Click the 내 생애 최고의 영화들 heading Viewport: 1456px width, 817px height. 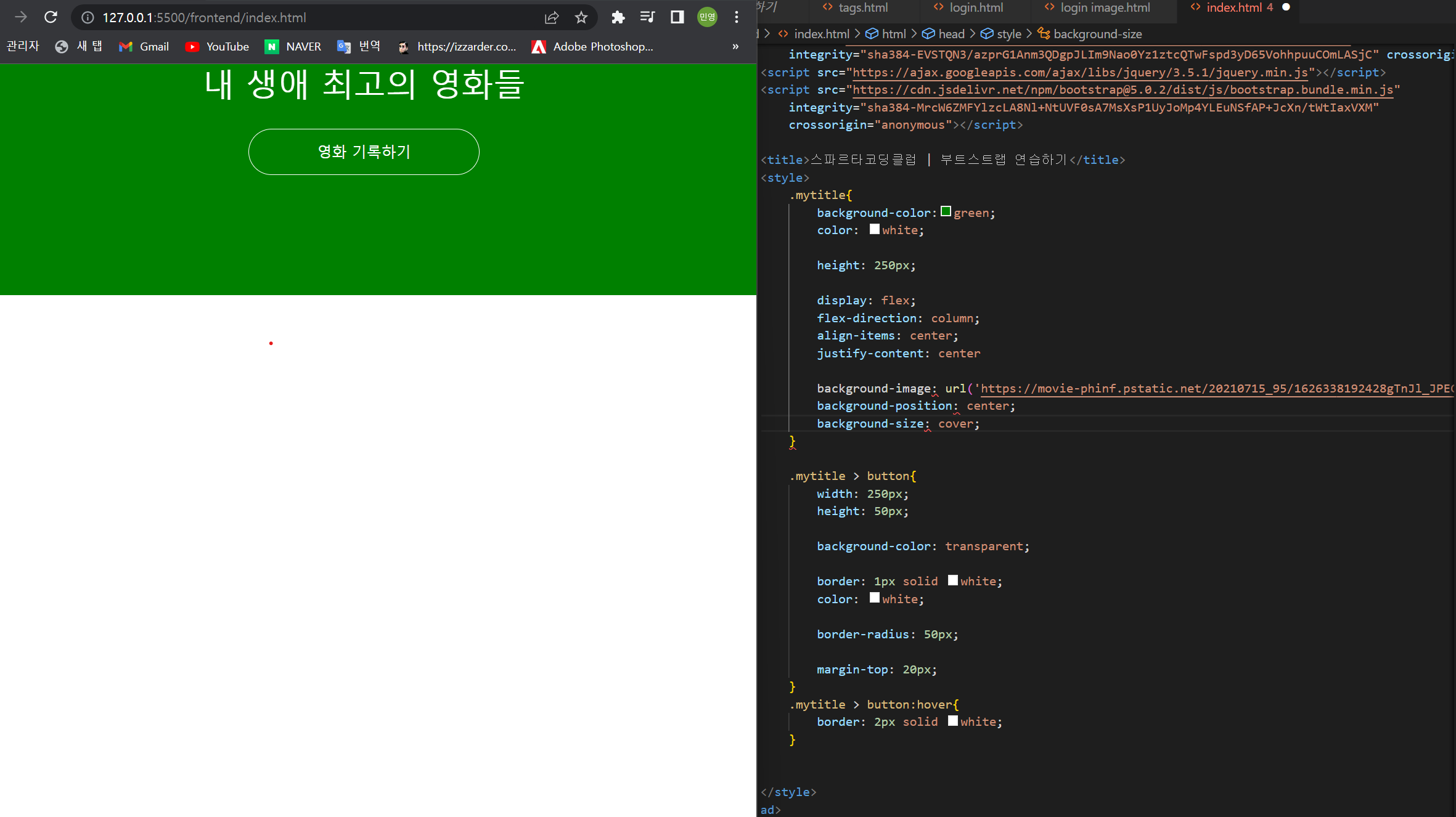pyautogui.click(x=364, y=84)
